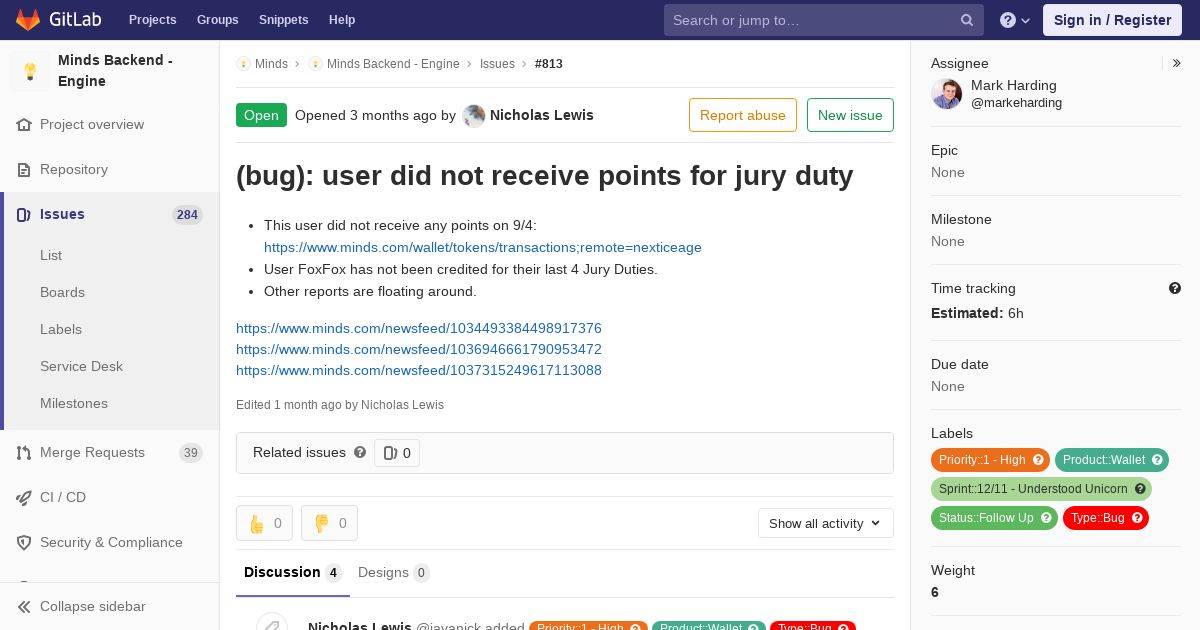Open Boards in the sidebar

[62, 293]
